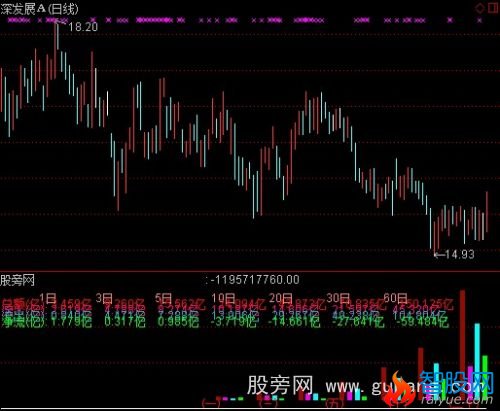Click the 股旁网 indicator name in lower panel

pos(17,281)
